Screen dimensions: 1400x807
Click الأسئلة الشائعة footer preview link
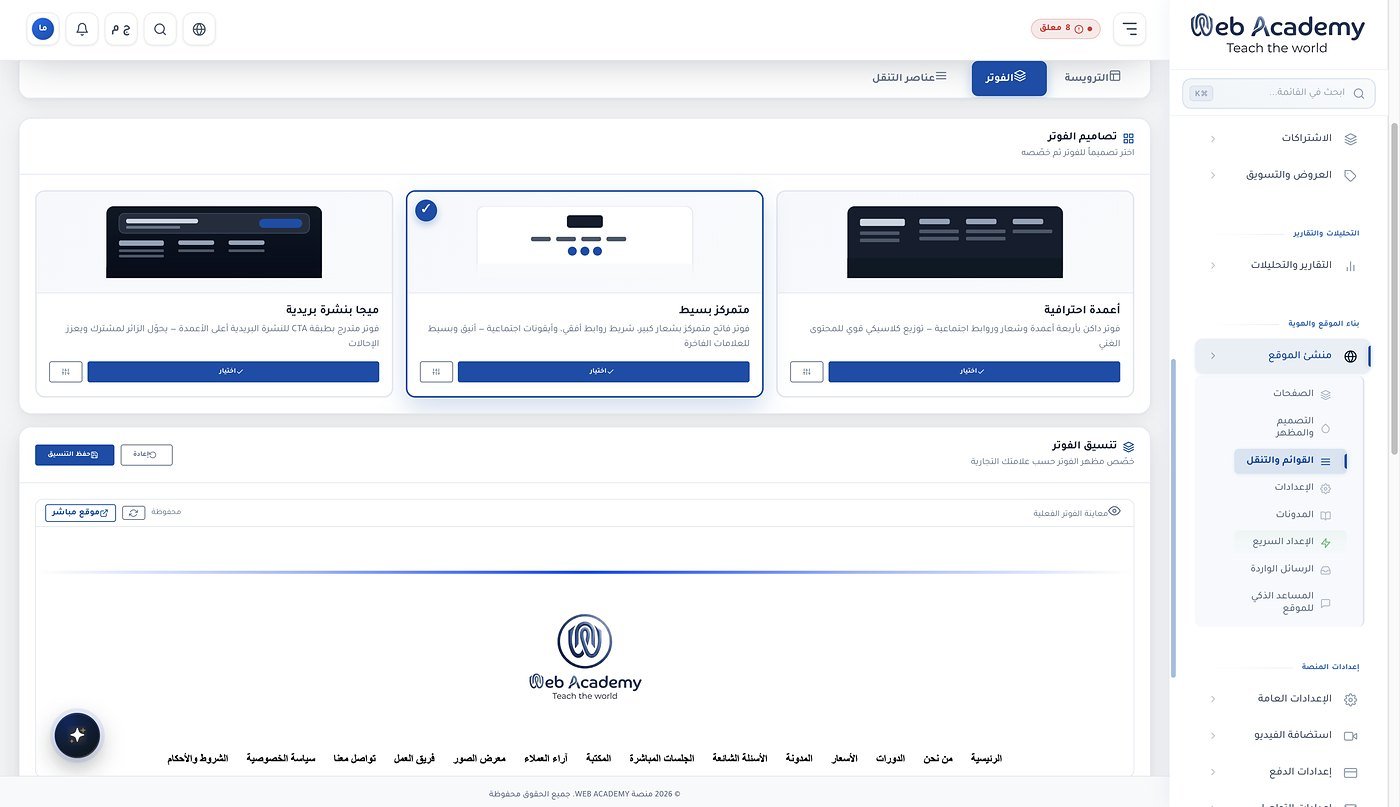(740, 759)
